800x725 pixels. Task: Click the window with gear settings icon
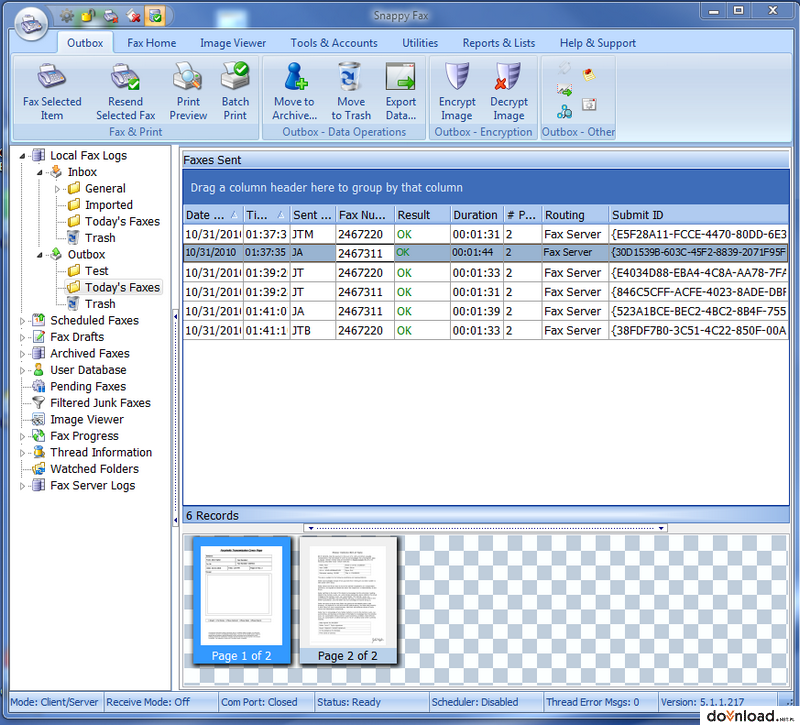pos(589,105)
